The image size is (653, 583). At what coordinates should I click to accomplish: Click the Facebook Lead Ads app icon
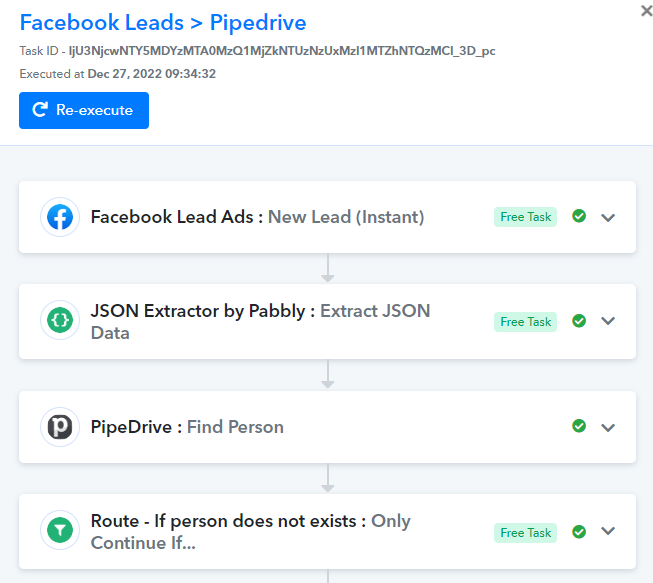tap(60, 217)
